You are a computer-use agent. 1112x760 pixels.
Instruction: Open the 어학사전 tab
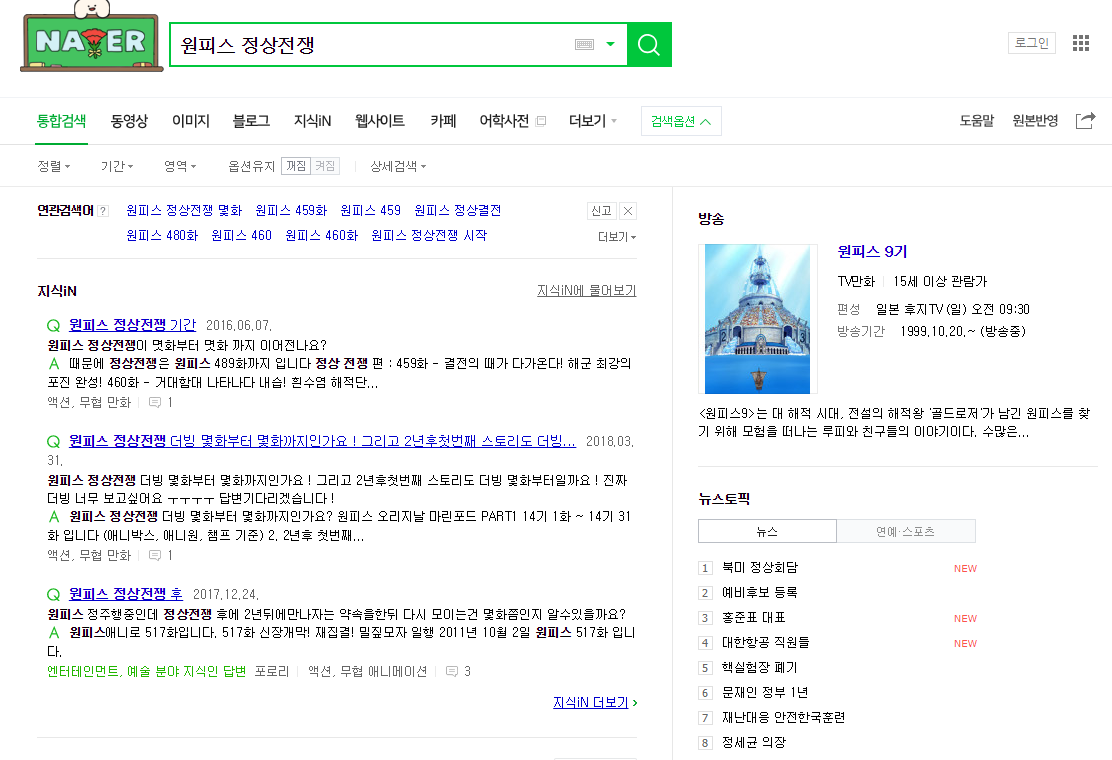coord(504,121)
